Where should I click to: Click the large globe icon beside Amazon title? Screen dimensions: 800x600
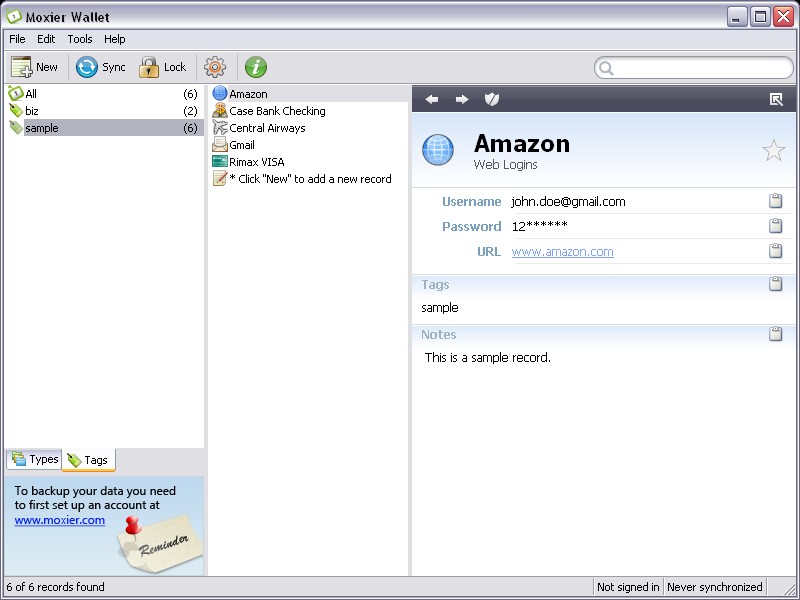[438, 150]
